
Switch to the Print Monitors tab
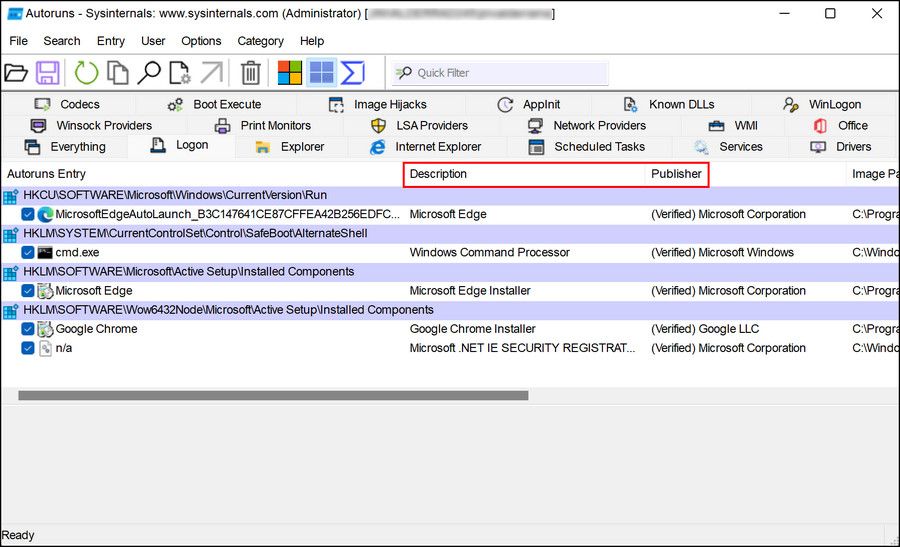pyautogui.click(x=263, y=125)
